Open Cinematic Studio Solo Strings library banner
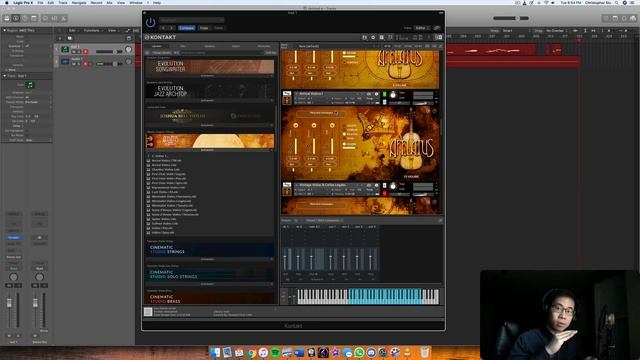Viewport: 640px width, 360px height. tap(210, 274)
